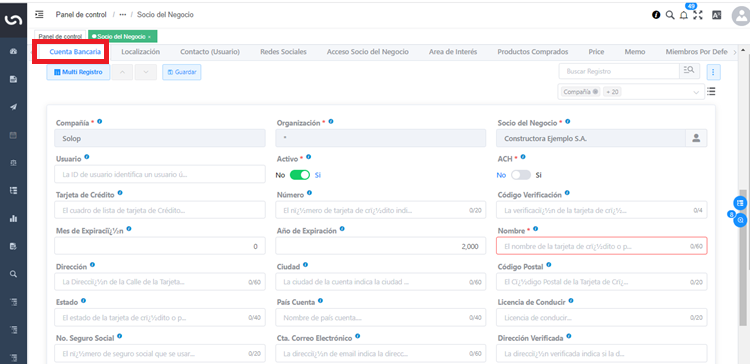The height and width of the screenshot is (364, 750).
Task: Collapse the sidebar menu toggle icon
Action: click(x=39, y=14)
